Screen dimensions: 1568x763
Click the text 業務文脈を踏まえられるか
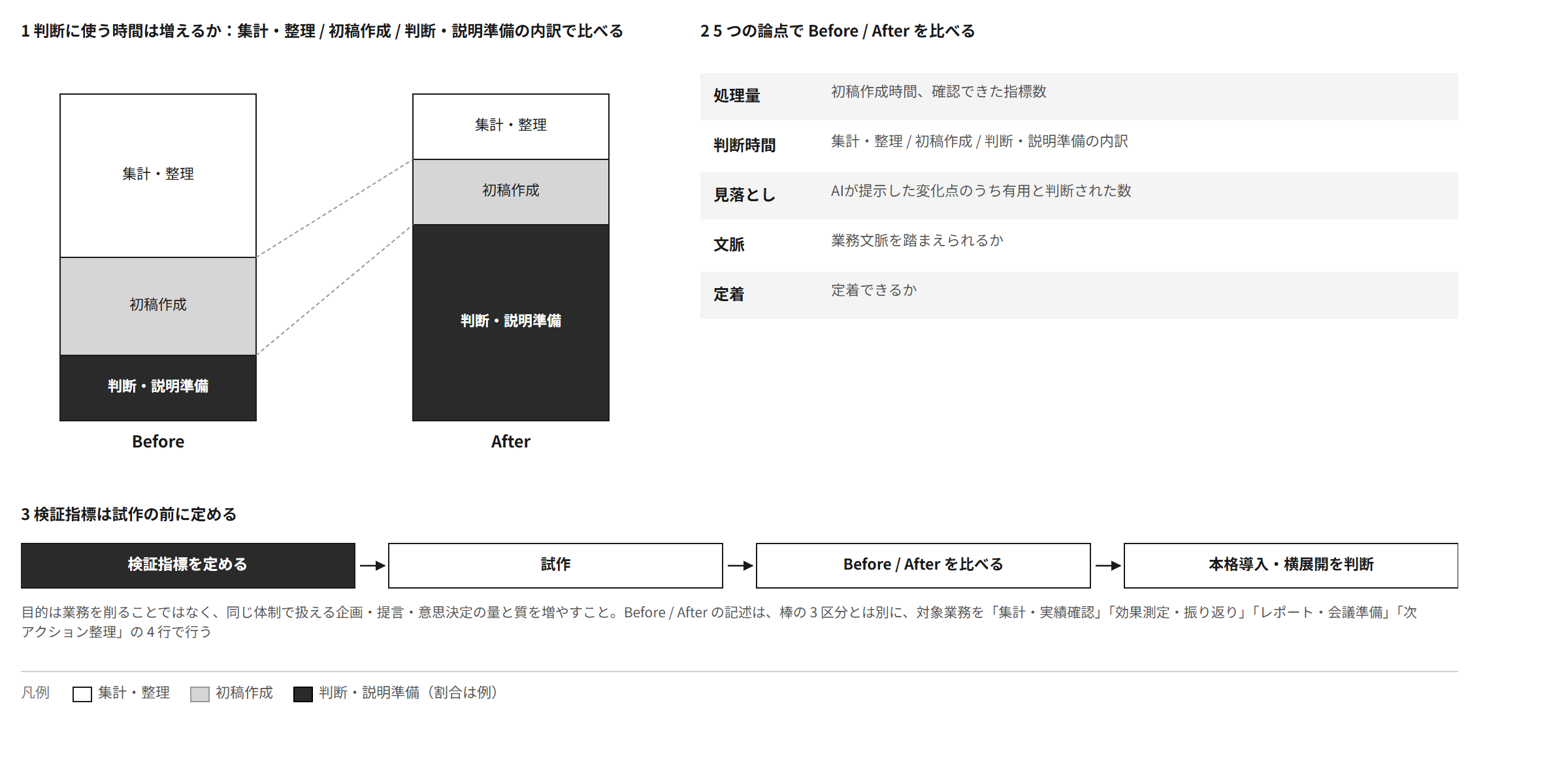pyautogui.click(x=917, y=240)
